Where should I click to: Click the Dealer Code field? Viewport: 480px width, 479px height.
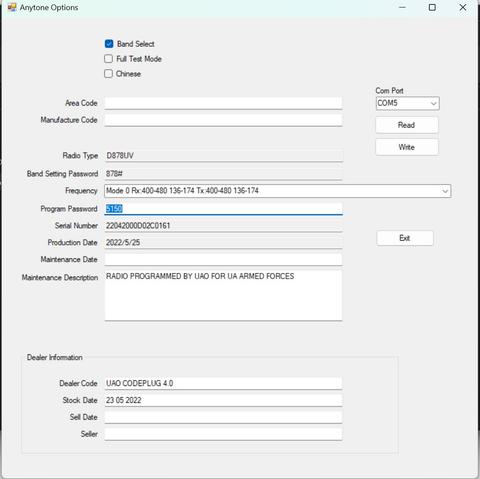223,383
